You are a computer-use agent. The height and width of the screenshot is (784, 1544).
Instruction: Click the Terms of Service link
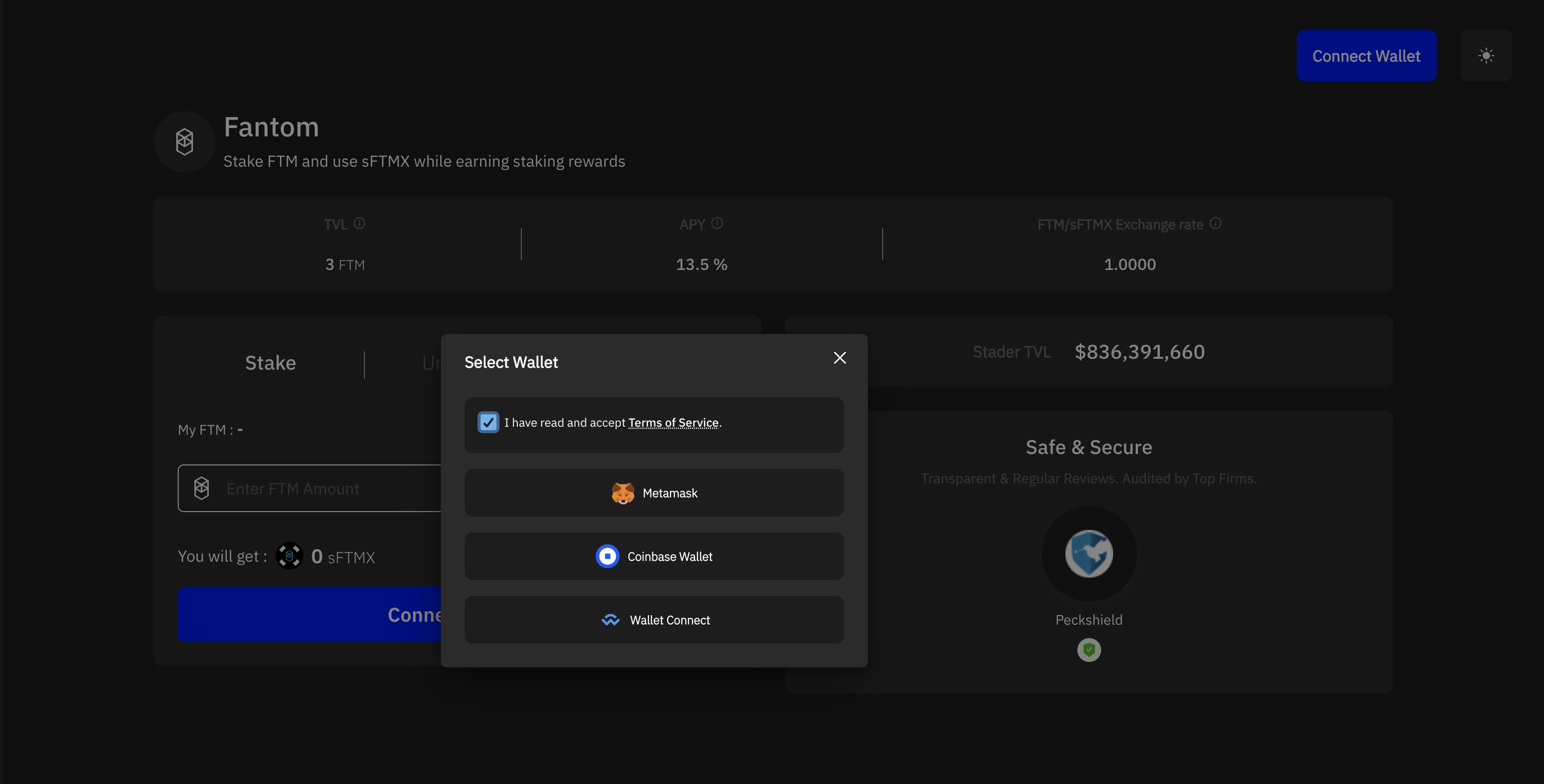[x=673, y=421]
